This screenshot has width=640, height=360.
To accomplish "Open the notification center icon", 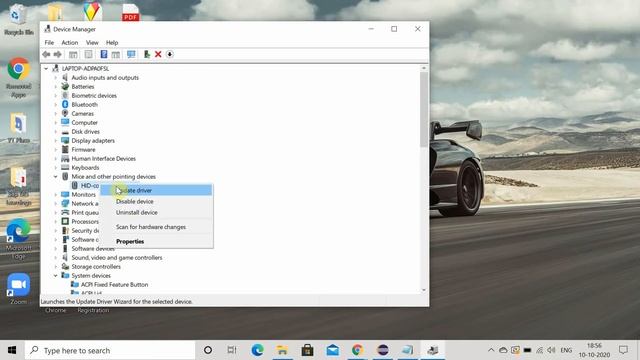I will coord(623,350).
